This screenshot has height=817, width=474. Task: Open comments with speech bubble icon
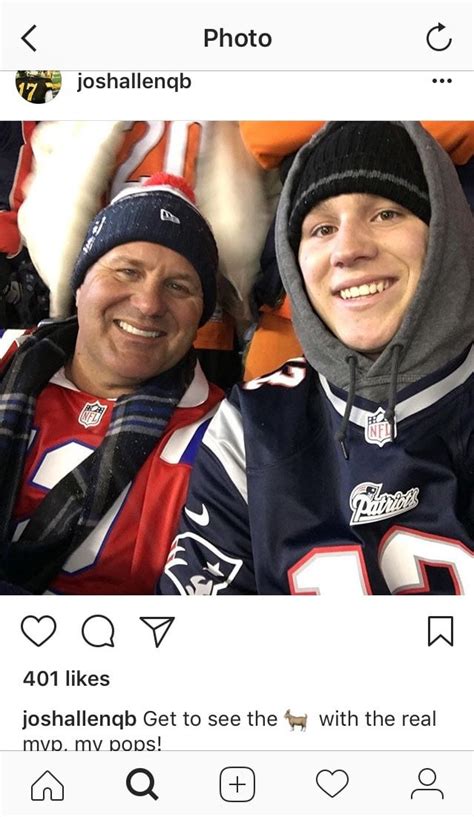(x=98, y=631)
